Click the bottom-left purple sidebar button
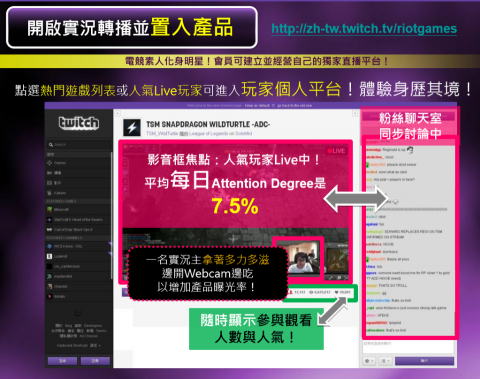This screenshot has height=379, width=480. (62, 361)
